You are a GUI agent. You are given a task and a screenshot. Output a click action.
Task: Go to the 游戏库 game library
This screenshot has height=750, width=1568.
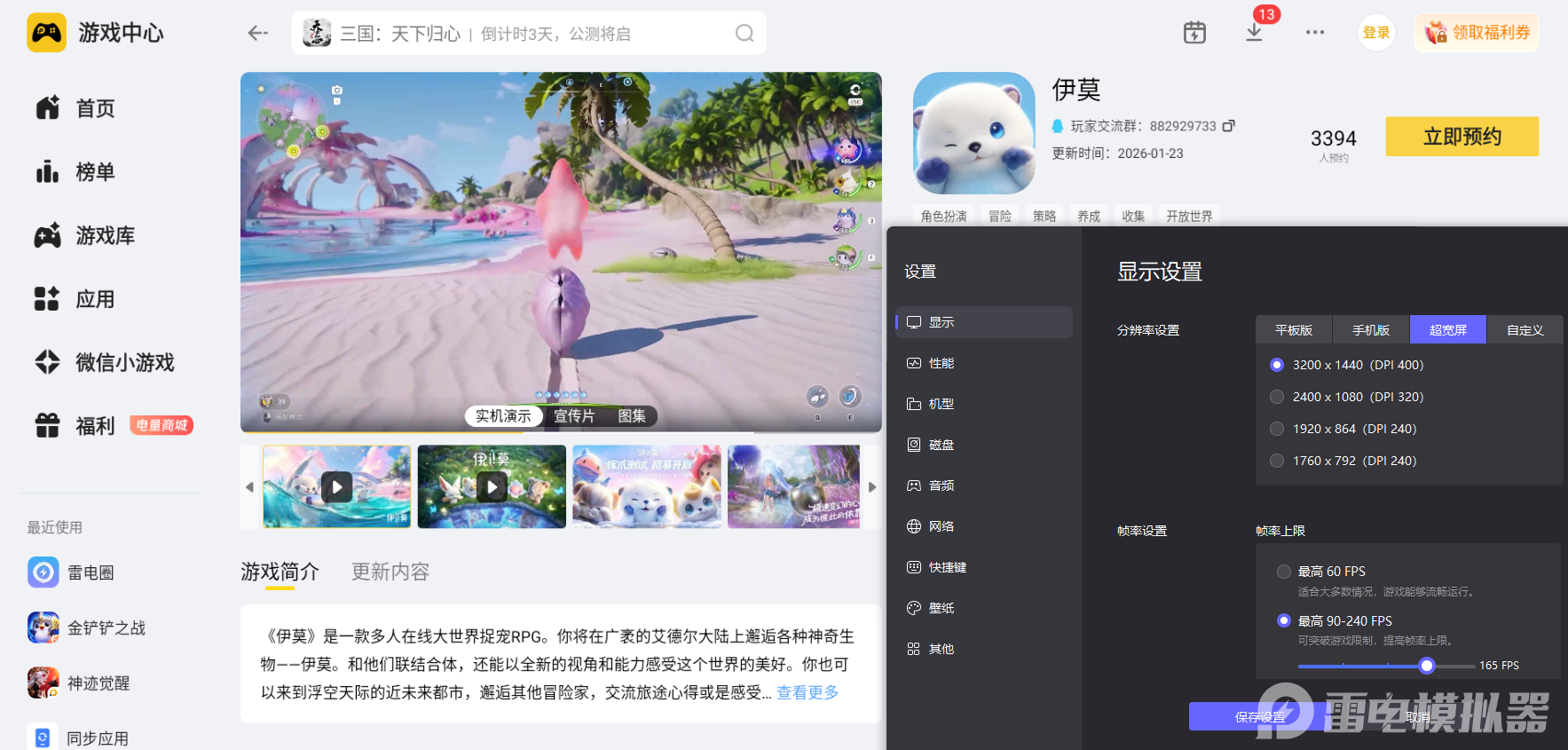[x=85, y=235]
